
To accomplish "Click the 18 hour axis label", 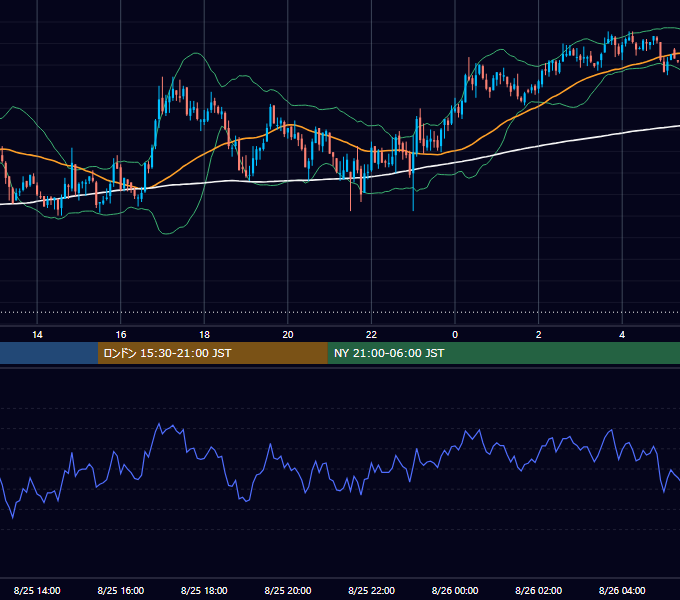I will tap(204, 335).
